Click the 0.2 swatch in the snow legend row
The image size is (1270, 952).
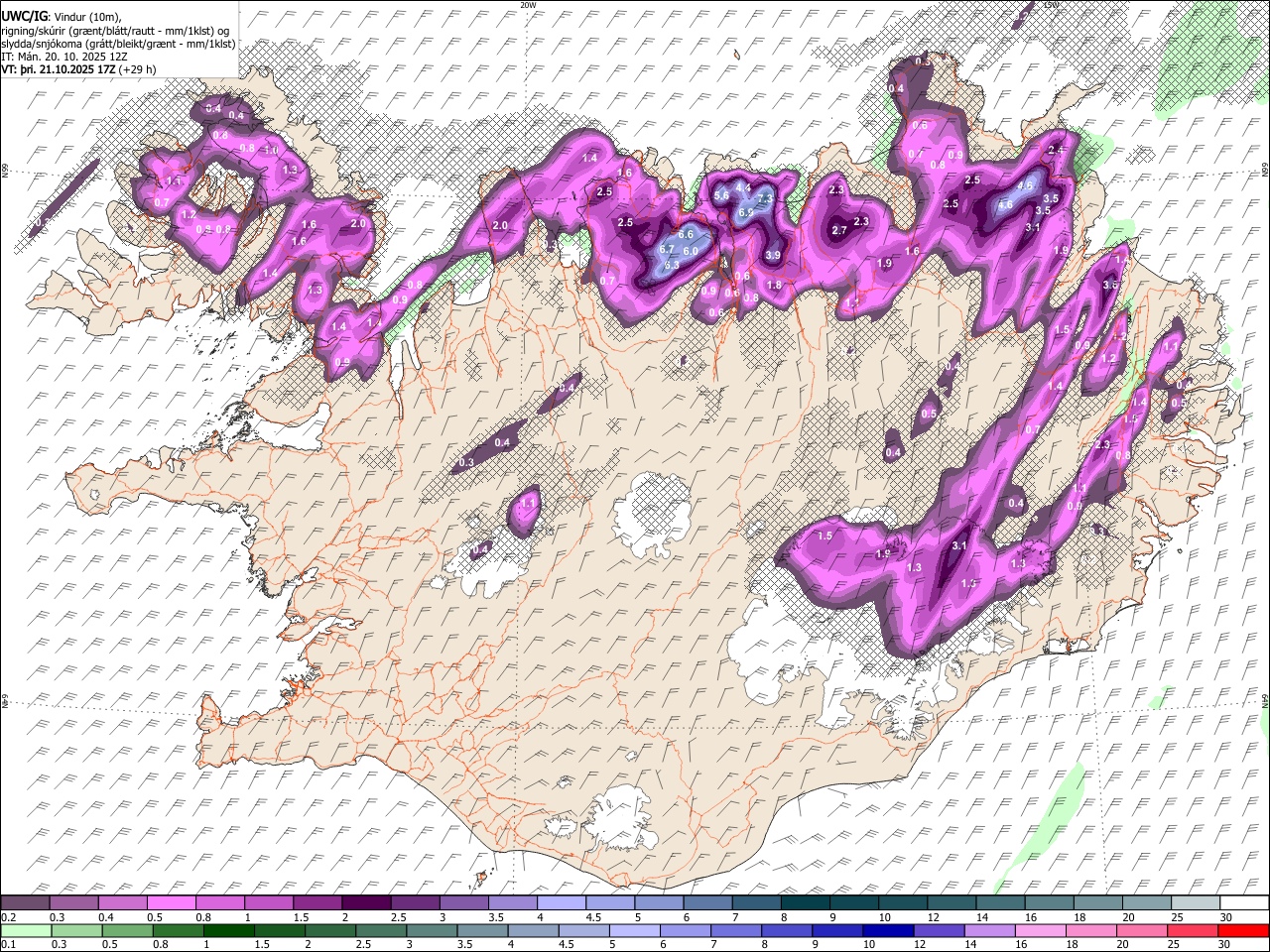[x=25, y=902]
